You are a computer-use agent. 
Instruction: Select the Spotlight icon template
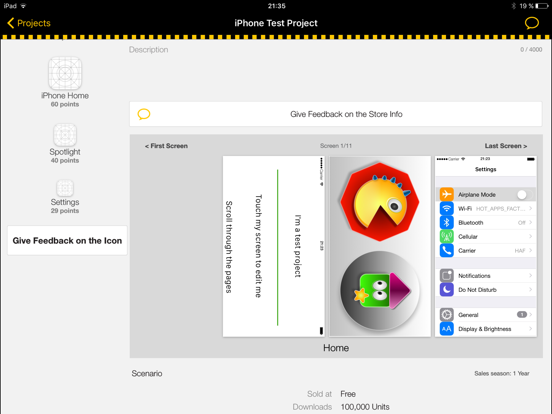point(65,134)
